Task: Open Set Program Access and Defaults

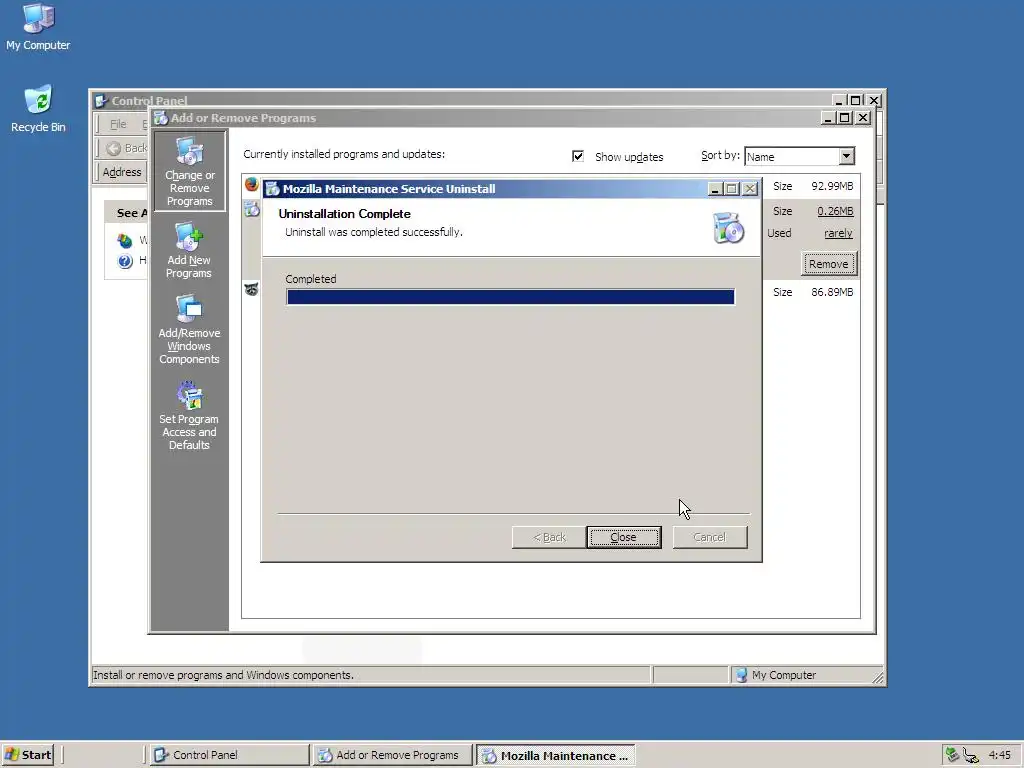Action: (x=189, y=416)
